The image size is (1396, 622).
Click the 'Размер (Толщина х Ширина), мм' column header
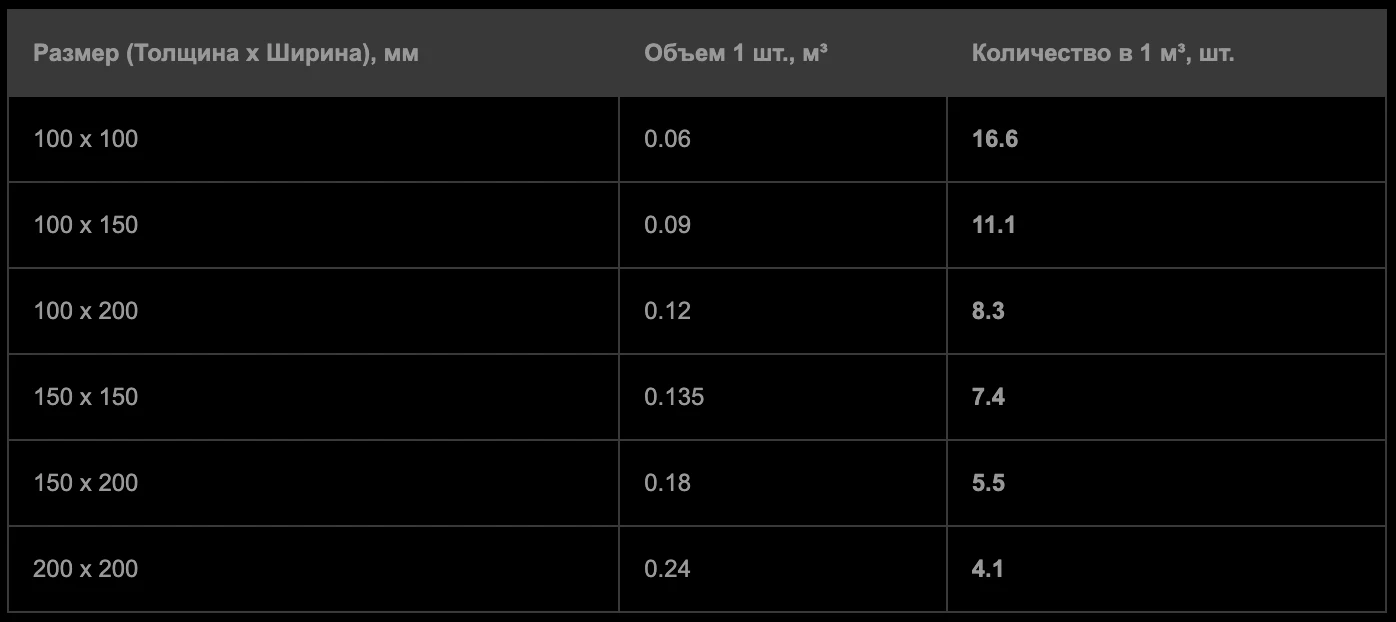(x=226, y=53)
